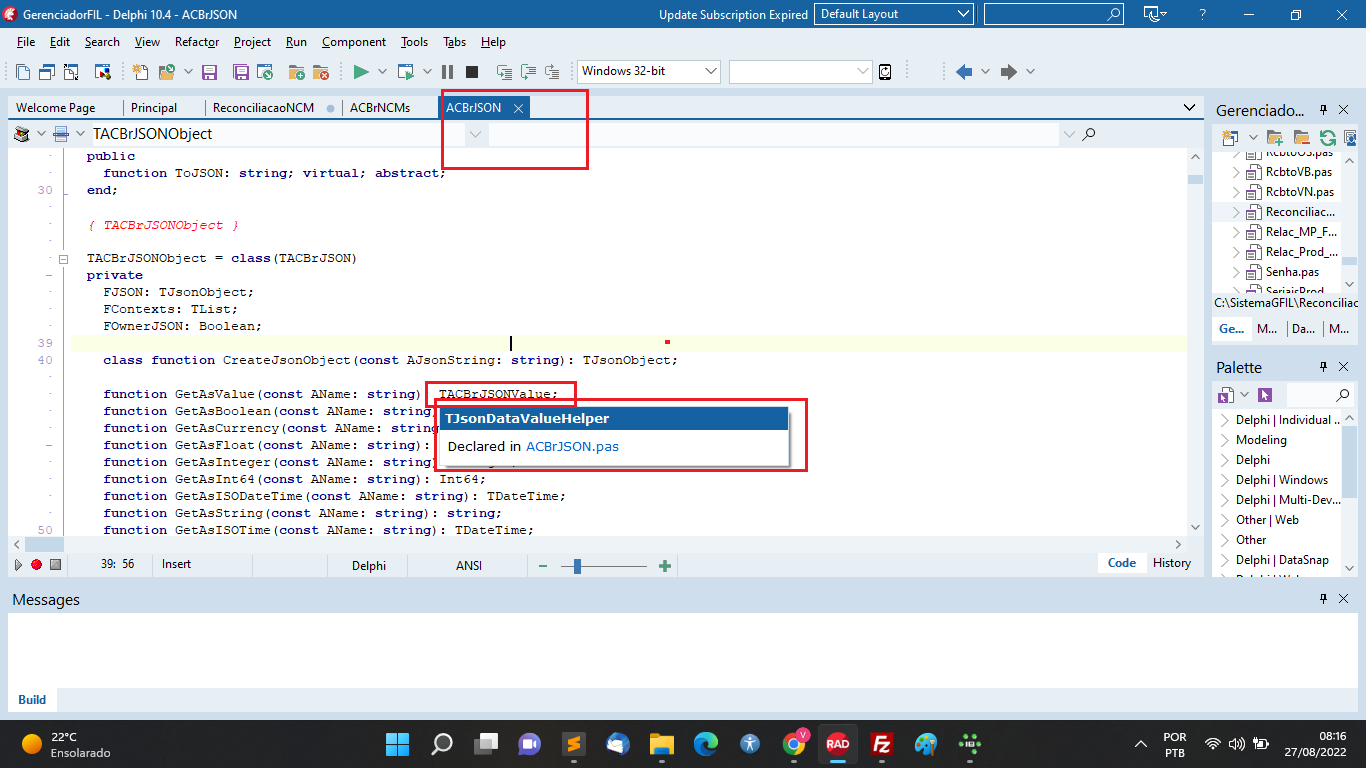Switch to the Welcome Page tab
Image resolution: width=1366 pixels, height=768 pixels.
tap(56, 108)
